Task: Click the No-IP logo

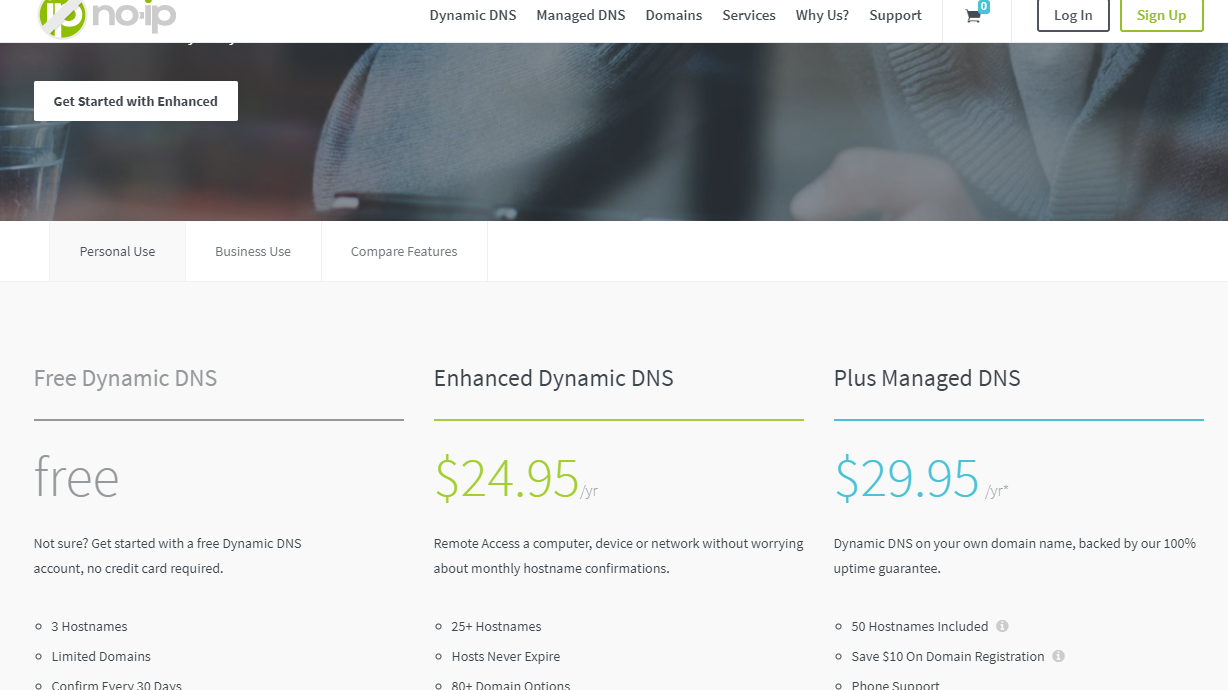Action: click(107, 16)
